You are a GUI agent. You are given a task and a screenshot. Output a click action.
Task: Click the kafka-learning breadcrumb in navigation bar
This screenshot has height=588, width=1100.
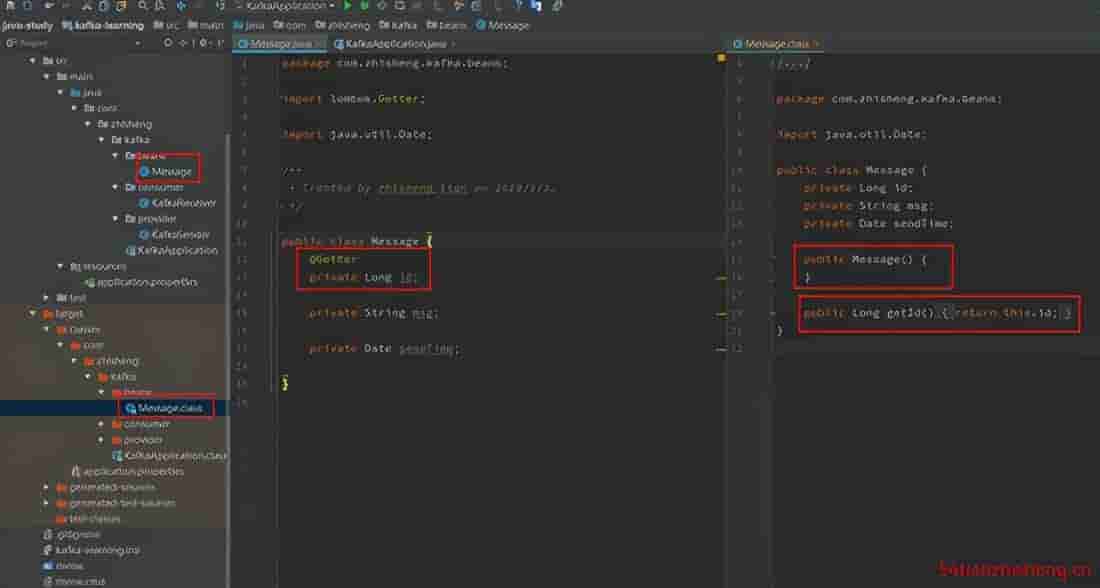[109, 25]
